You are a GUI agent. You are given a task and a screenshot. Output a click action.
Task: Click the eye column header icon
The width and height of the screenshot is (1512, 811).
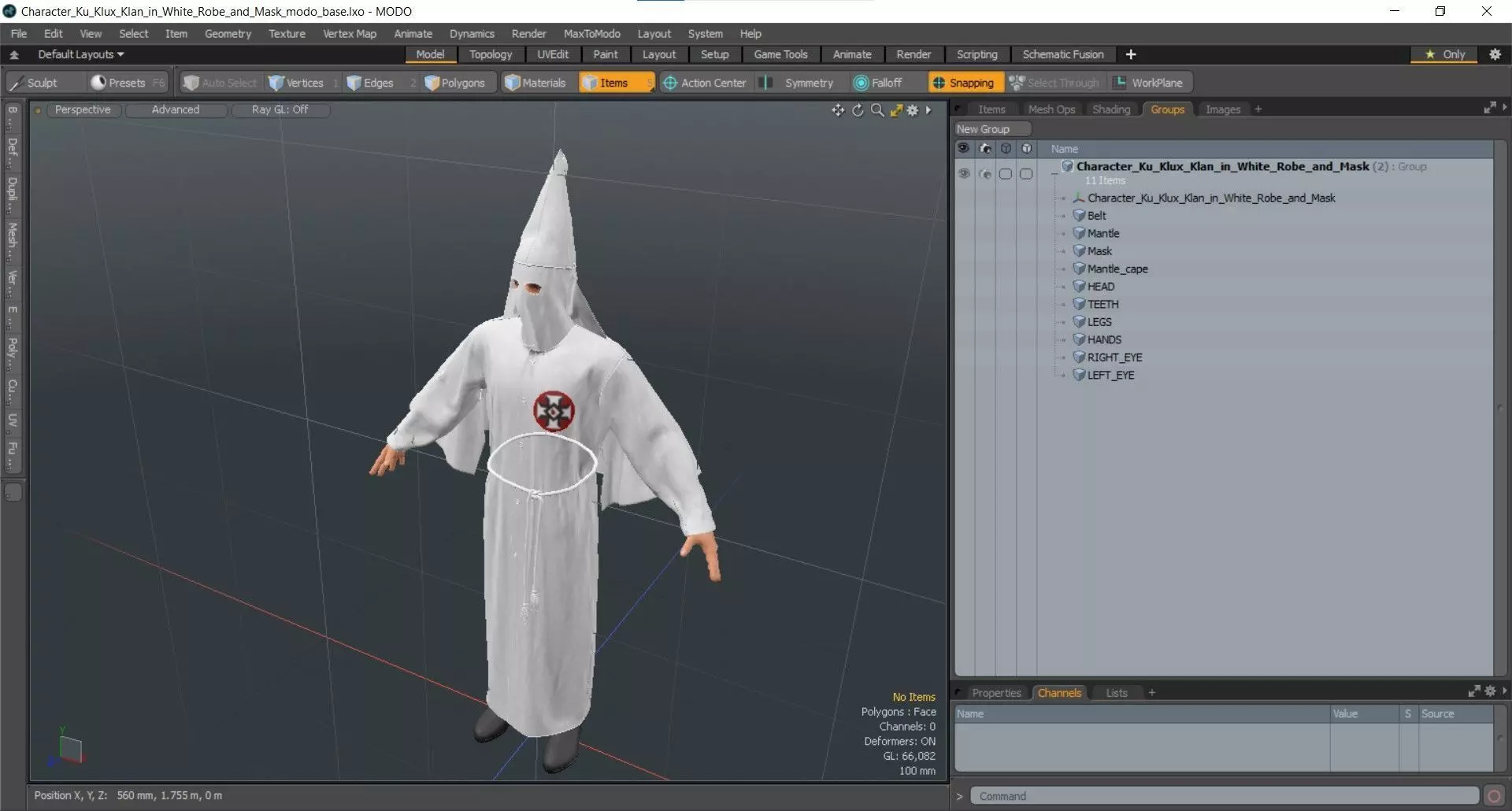pos(963,148)
